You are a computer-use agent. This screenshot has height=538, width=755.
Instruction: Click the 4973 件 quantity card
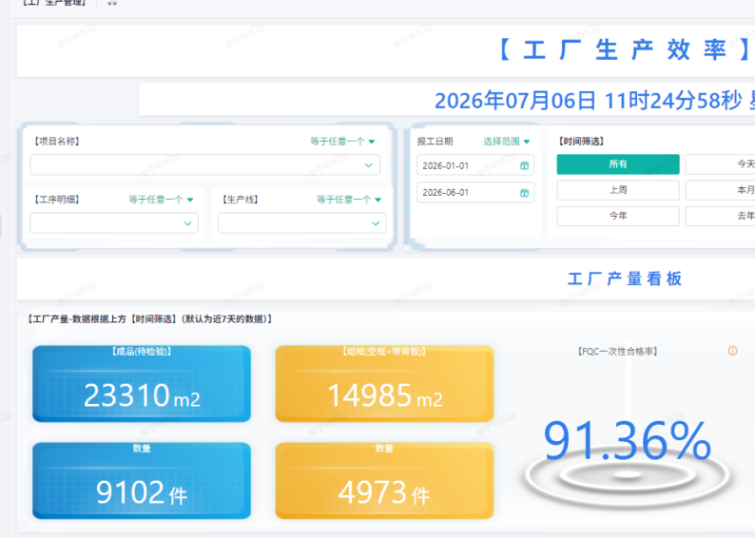384,481
